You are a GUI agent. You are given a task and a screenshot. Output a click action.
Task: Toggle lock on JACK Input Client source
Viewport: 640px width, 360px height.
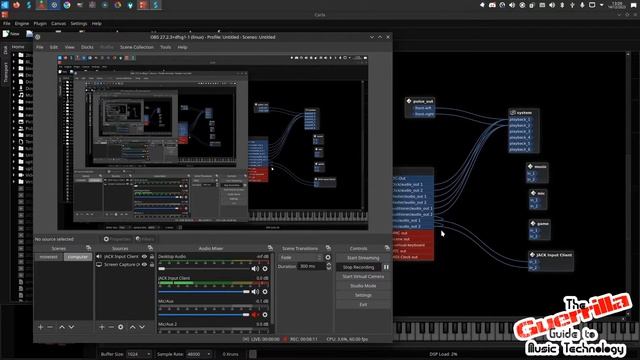point(152,256)
